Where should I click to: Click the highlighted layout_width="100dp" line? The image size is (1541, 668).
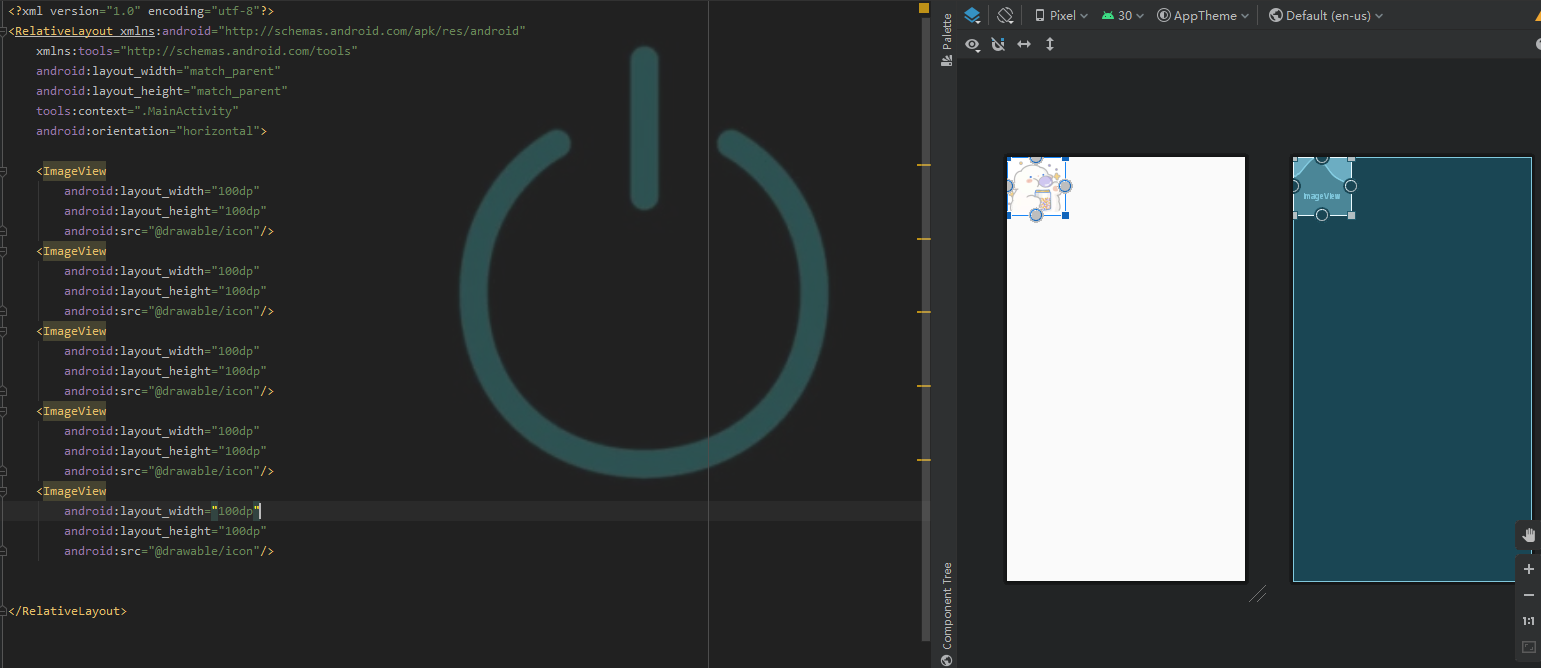click(x=162, y=511)
